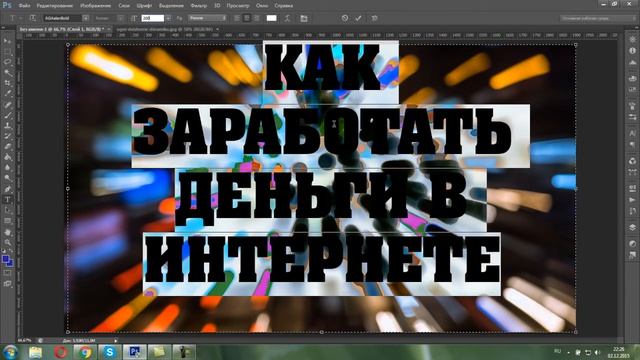Commit the current text edit

(x=358, y=18)
